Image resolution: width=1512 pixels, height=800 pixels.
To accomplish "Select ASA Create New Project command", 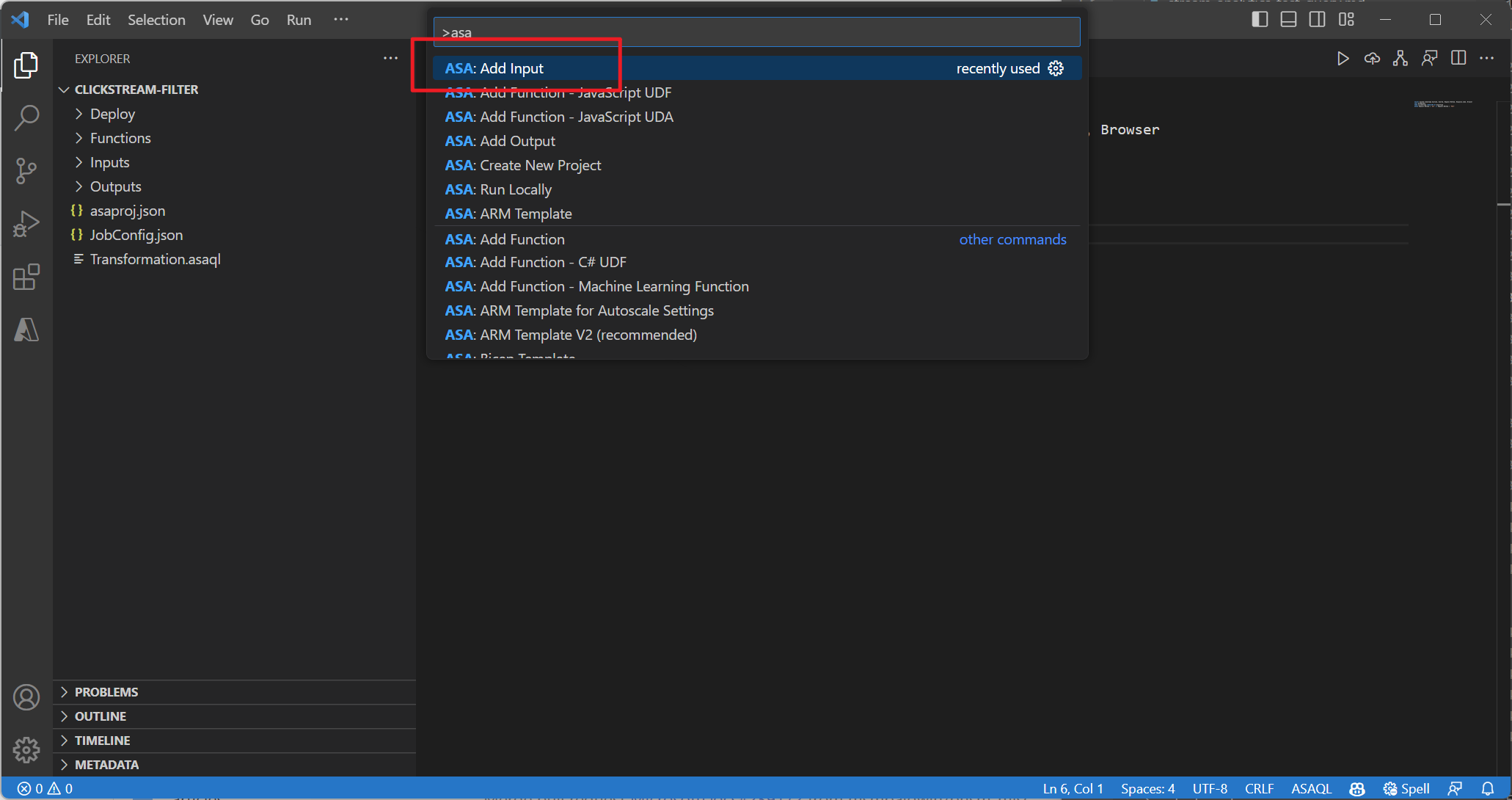I will 524,165.
